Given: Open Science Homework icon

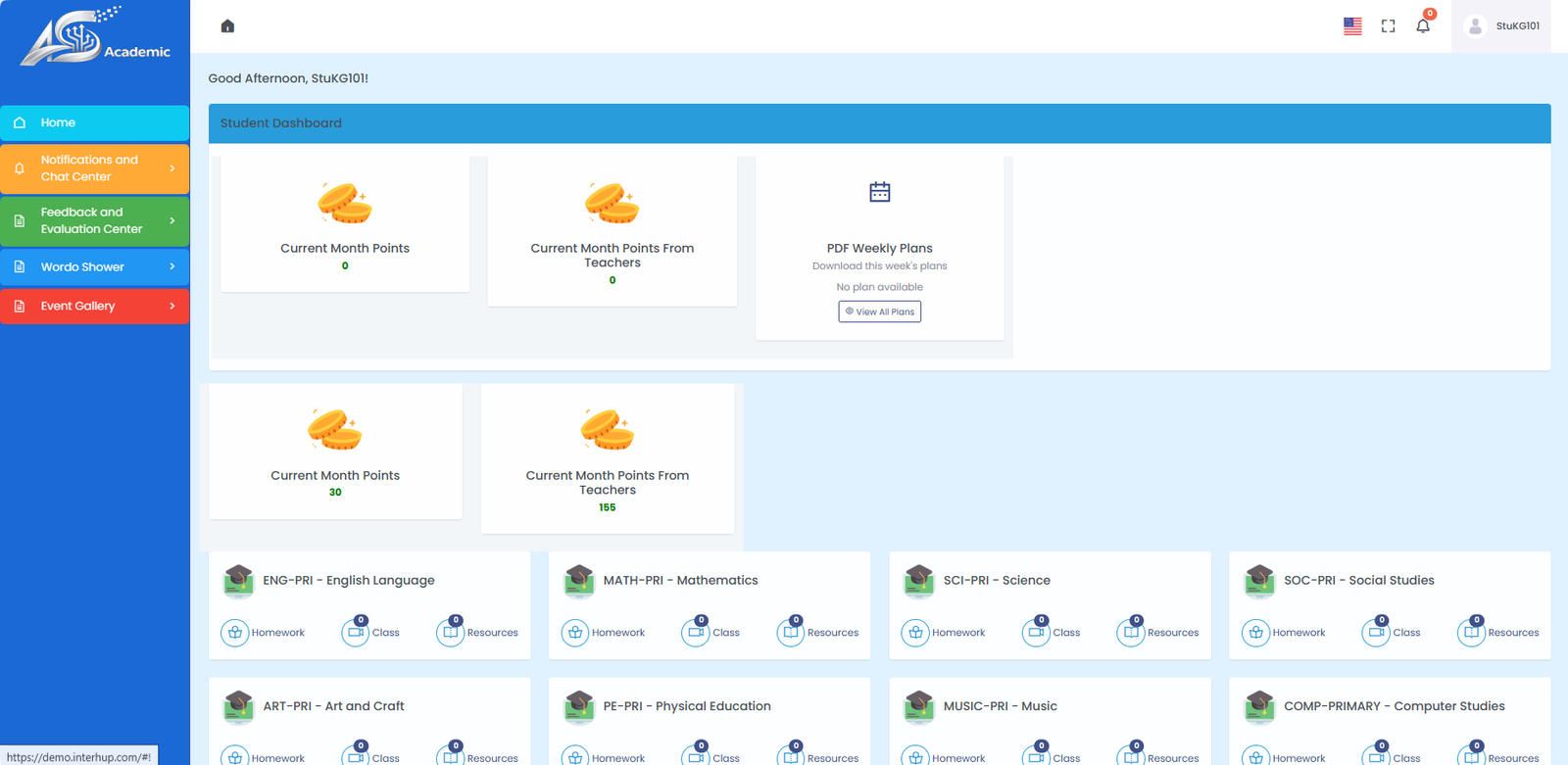Looking at the screenshot, I should [915, 633].
